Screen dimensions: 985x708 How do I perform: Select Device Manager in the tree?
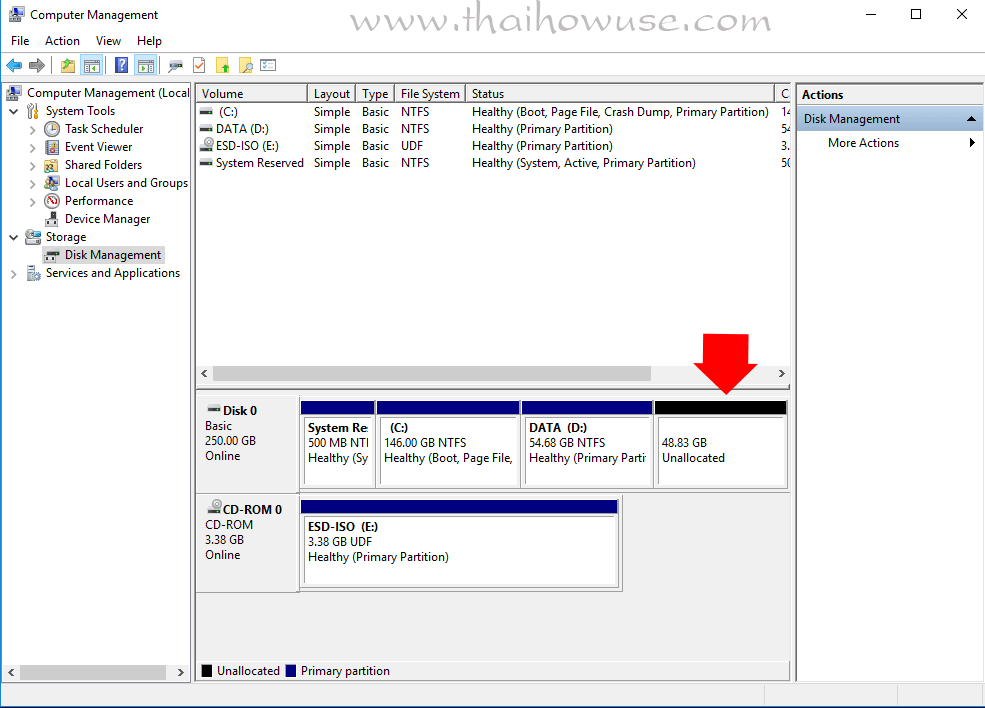coord(107,219)
